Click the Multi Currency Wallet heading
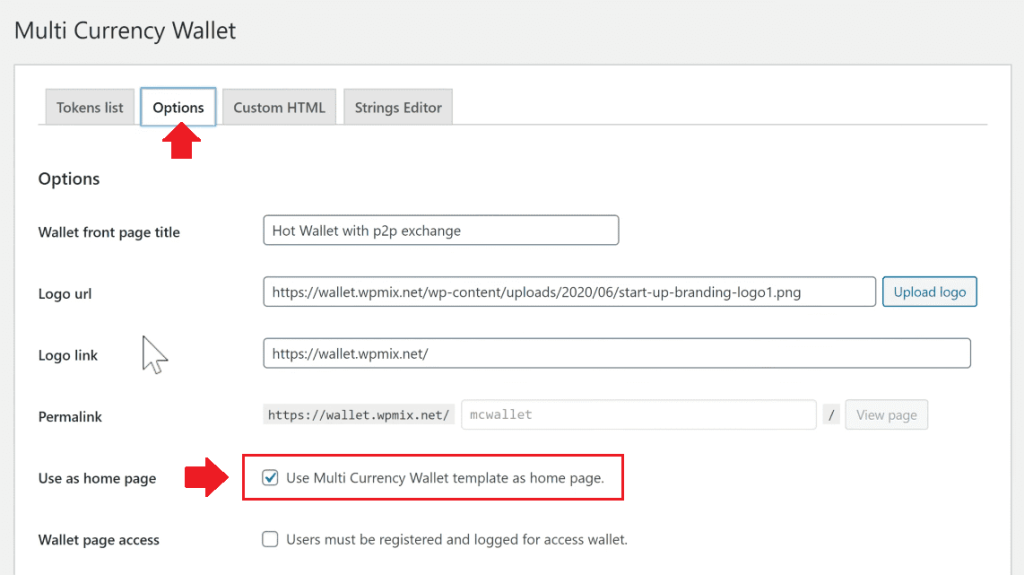The height and width of the screenshot is (575, 1024). [x=125, y=31]
